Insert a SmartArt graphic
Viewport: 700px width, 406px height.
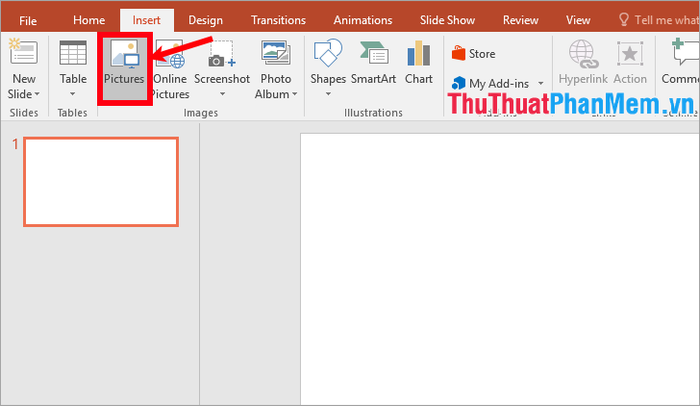click(x=374, y=55)
